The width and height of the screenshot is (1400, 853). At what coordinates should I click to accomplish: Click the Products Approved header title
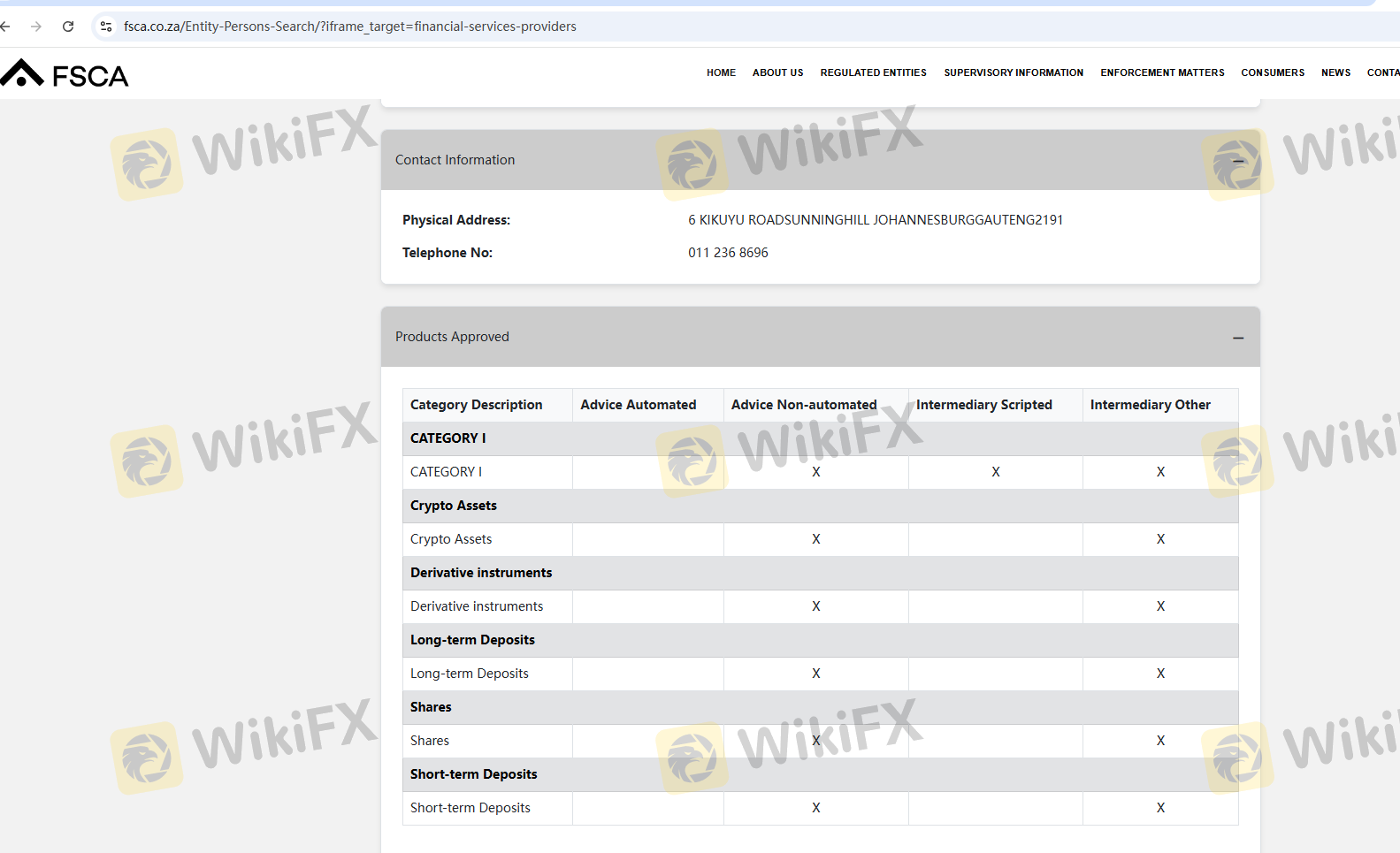(x=452, y=337)
